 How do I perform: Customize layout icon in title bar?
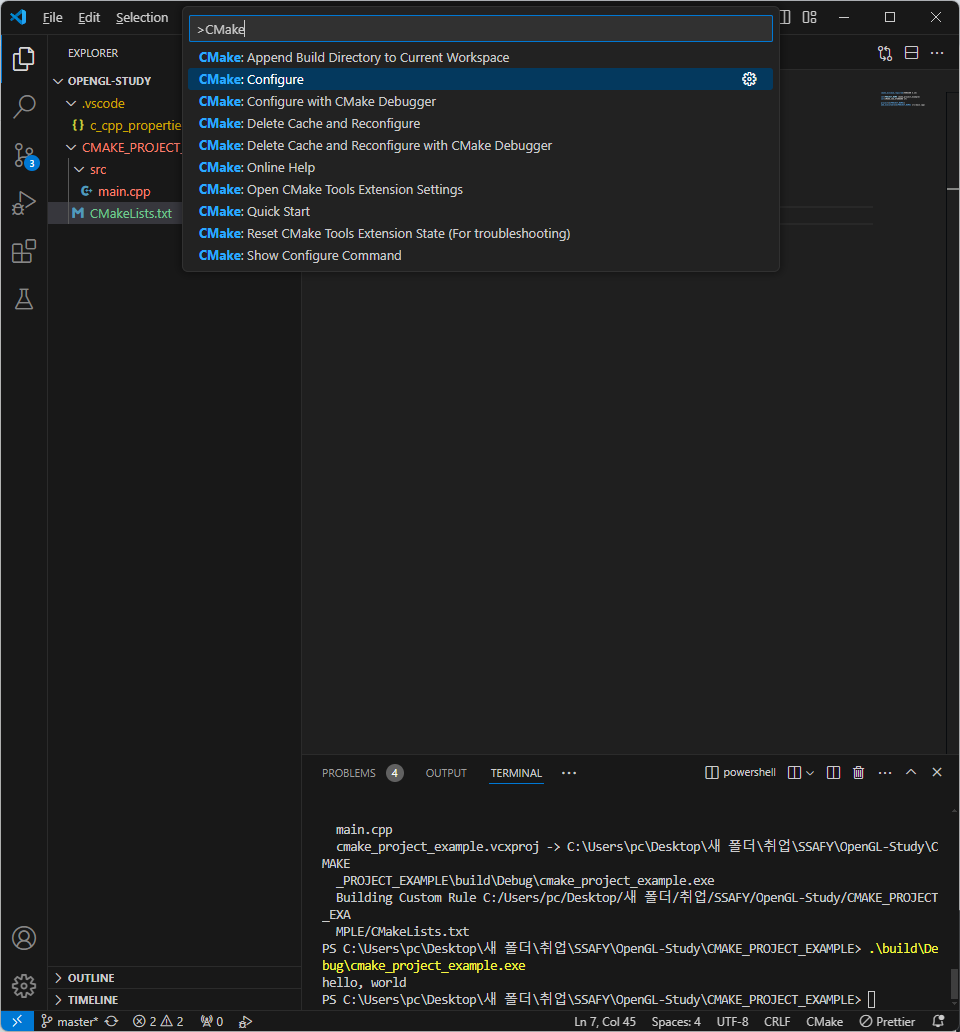click(809, 17)
